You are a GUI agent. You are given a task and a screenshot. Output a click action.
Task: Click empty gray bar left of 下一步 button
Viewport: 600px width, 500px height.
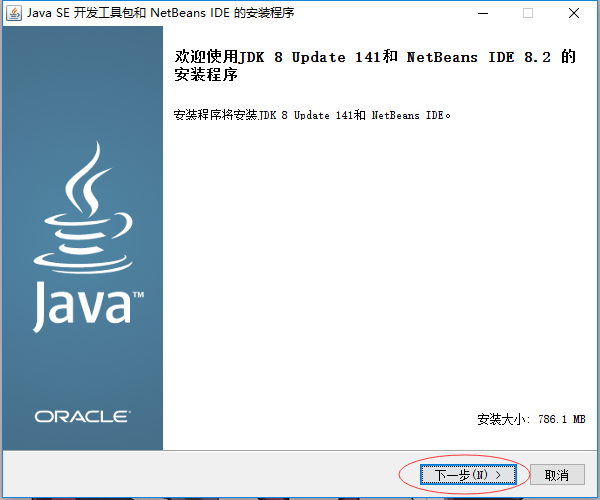[200, 474]
